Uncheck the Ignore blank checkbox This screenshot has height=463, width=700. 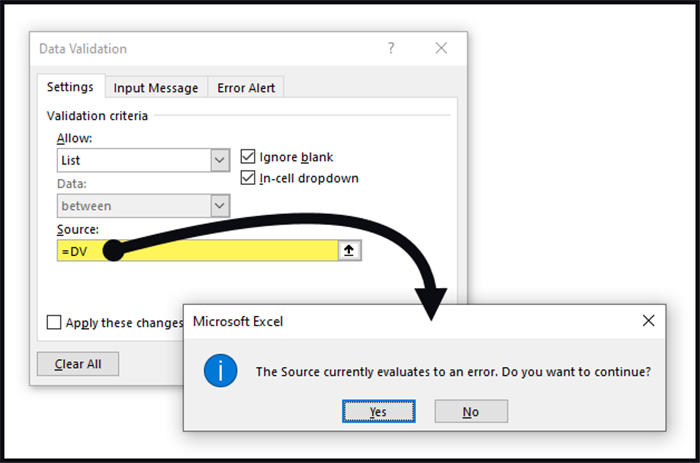pyautogui.click(x=248, y=157)
